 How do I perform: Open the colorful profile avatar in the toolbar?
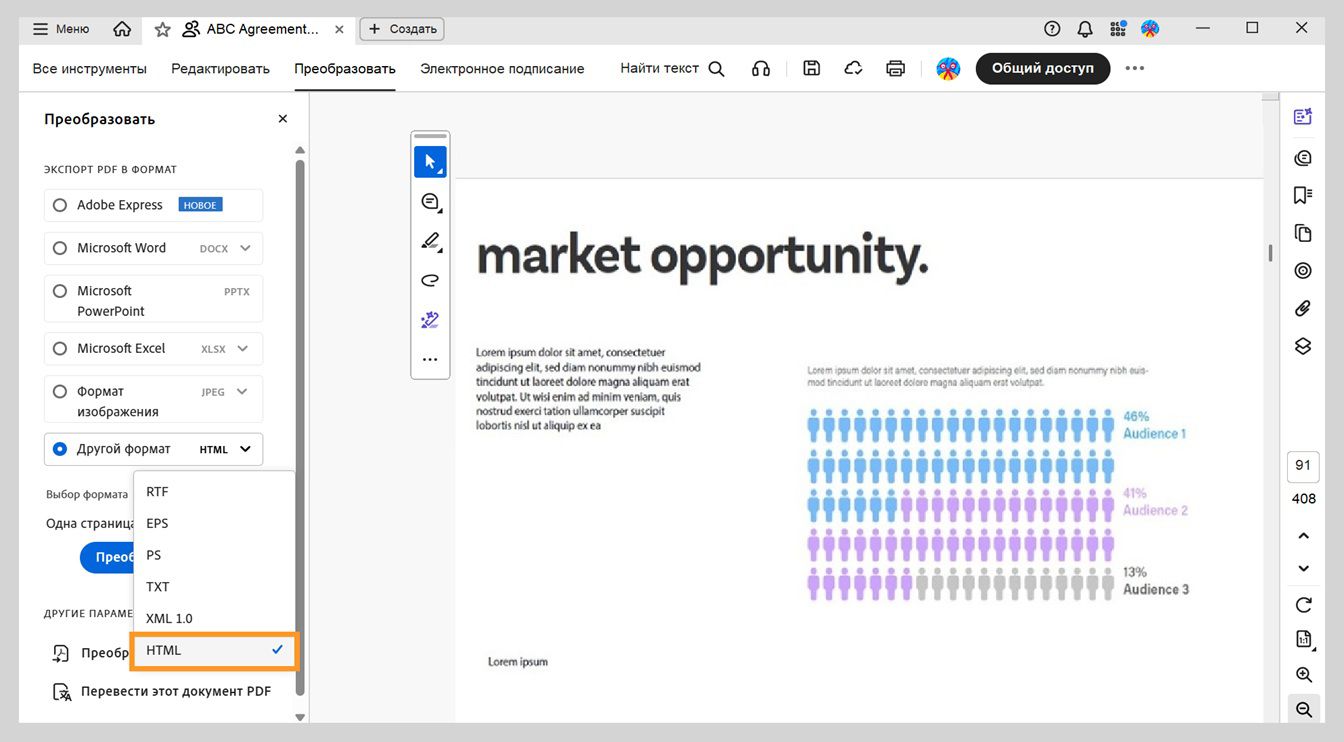pos(948,68)
